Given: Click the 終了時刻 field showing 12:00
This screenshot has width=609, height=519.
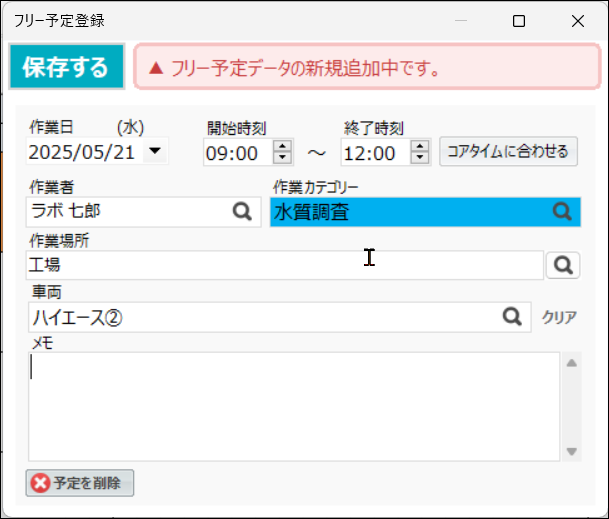Looking at the screenshot, I should [x=376, y=152].
